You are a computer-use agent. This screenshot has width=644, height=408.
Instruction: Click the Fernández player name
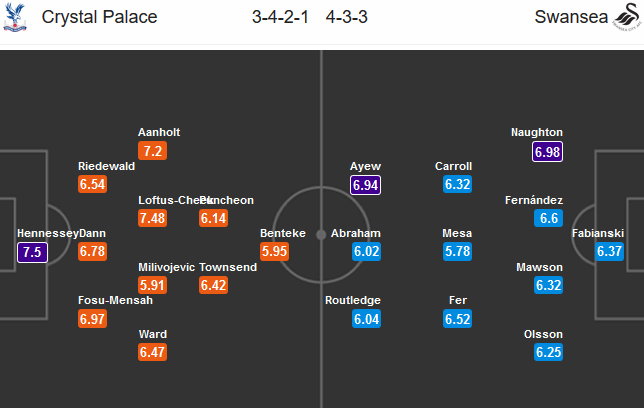[534, 200]
